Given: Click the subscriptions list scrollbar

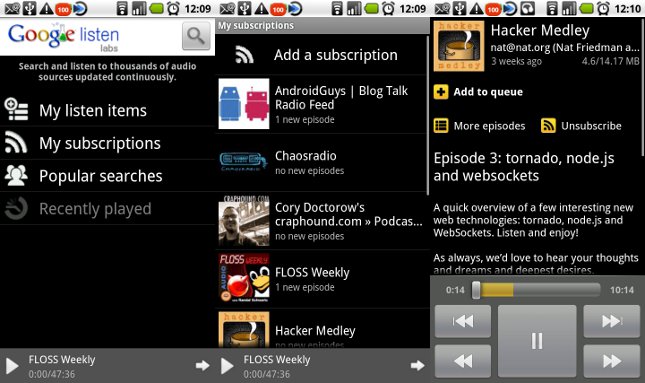Looking at the screenshot, I should [428, 115].
